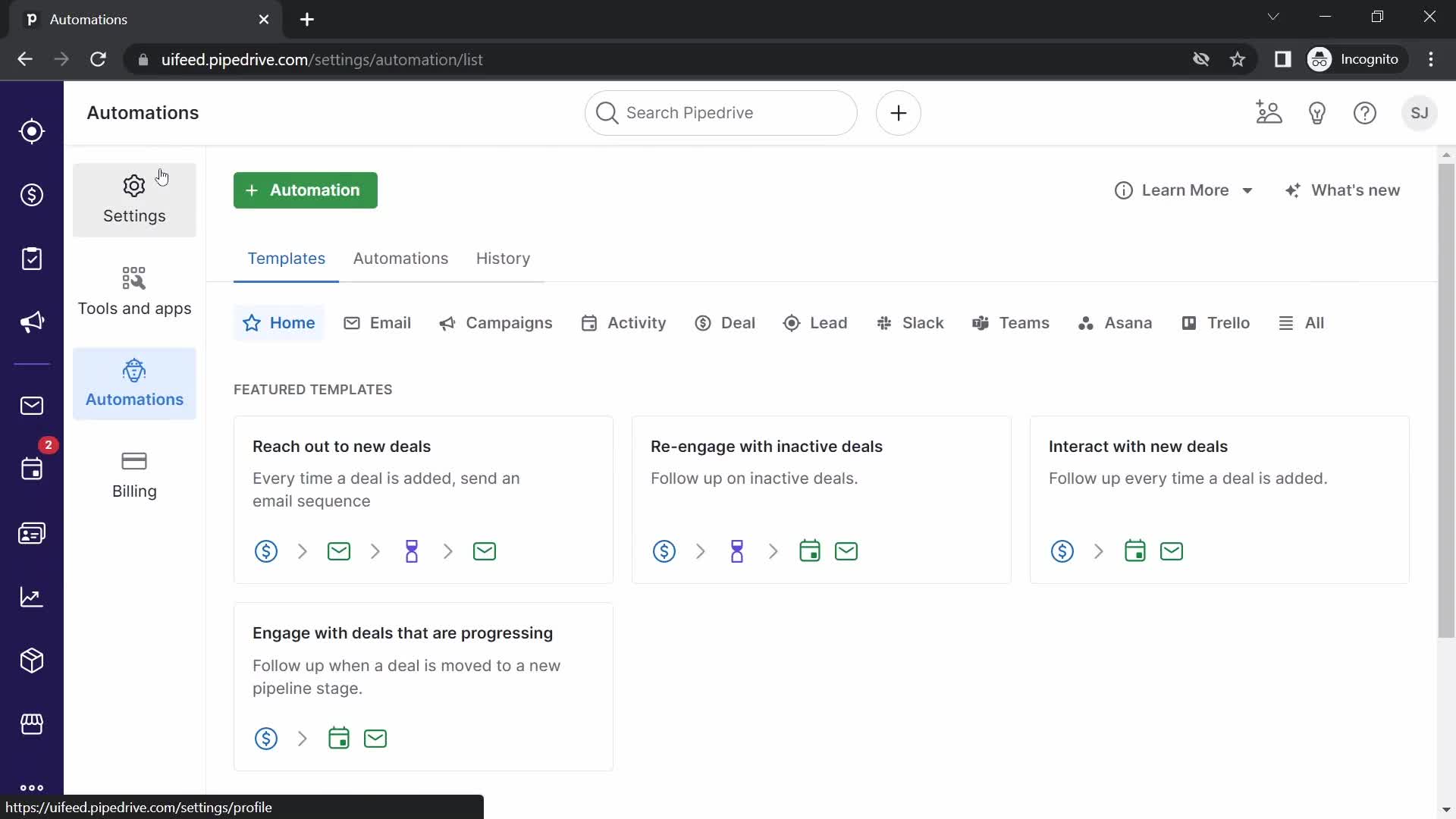This screenshot has width=1456, height=819.
Task: Open Interact with new deals template
Action: tap(1219, 500)
